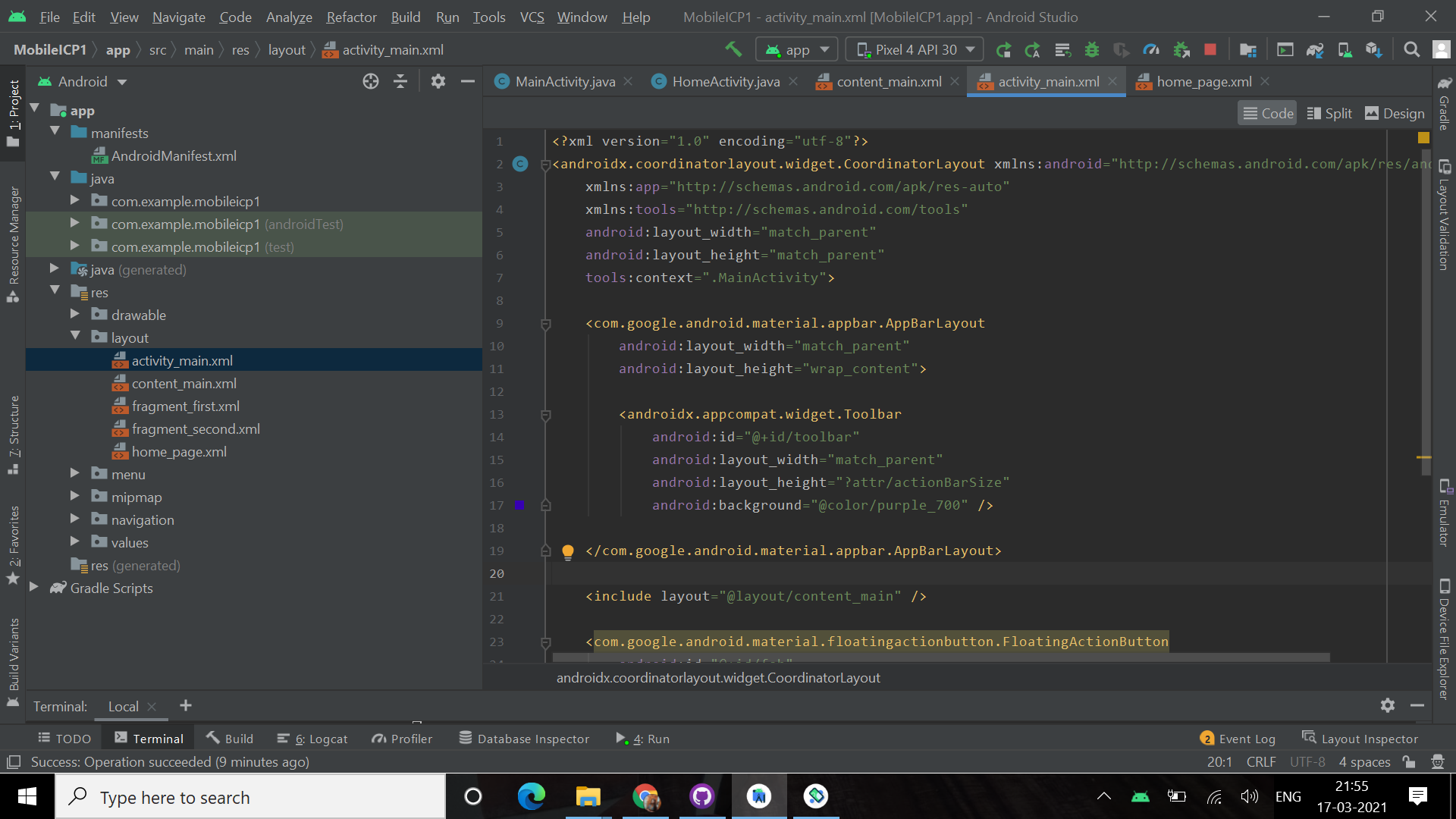Stop the running app

[1210, 49]
